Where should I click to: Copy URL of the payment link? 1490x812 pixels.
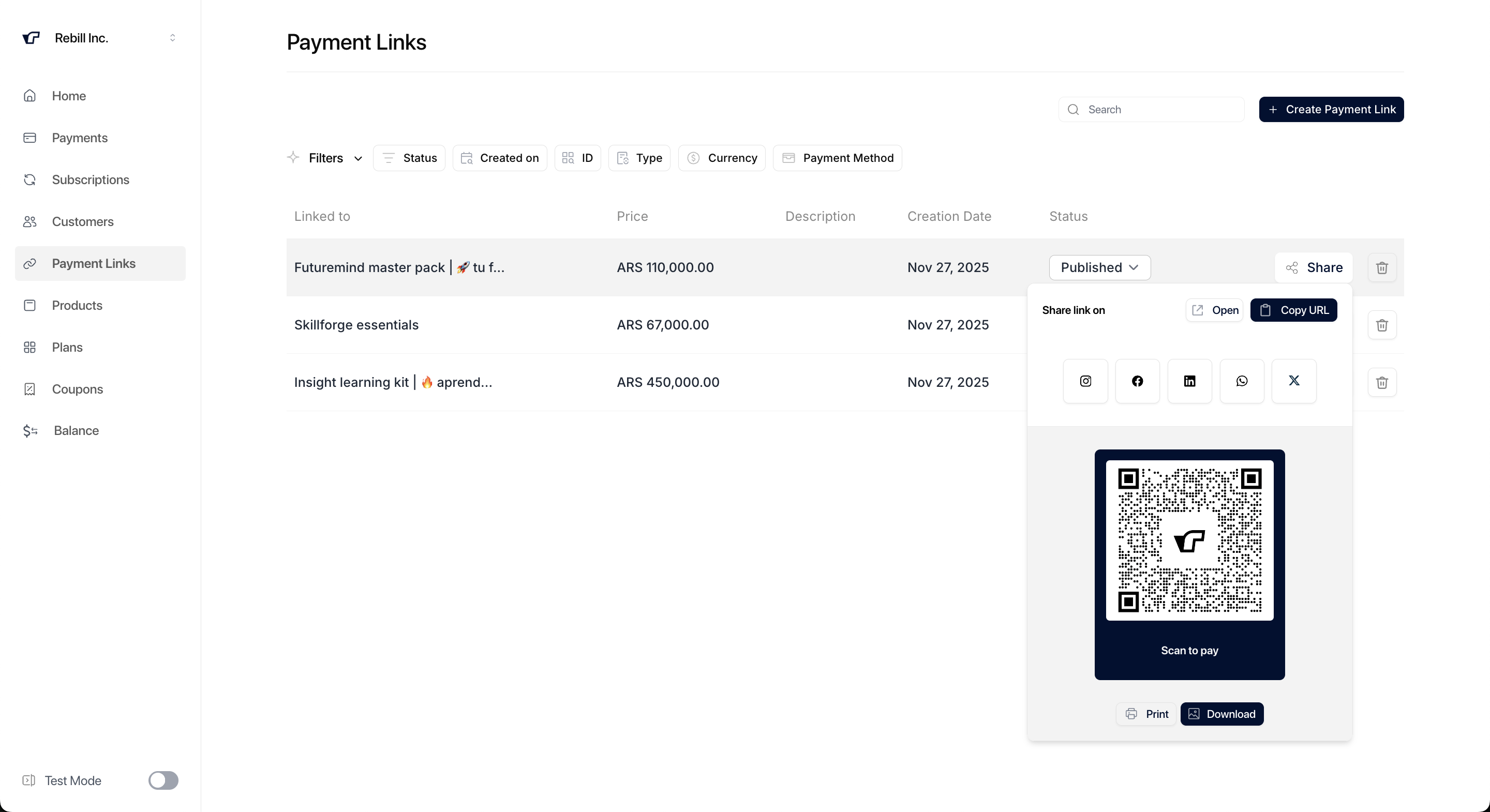(x=1293, y=310)
